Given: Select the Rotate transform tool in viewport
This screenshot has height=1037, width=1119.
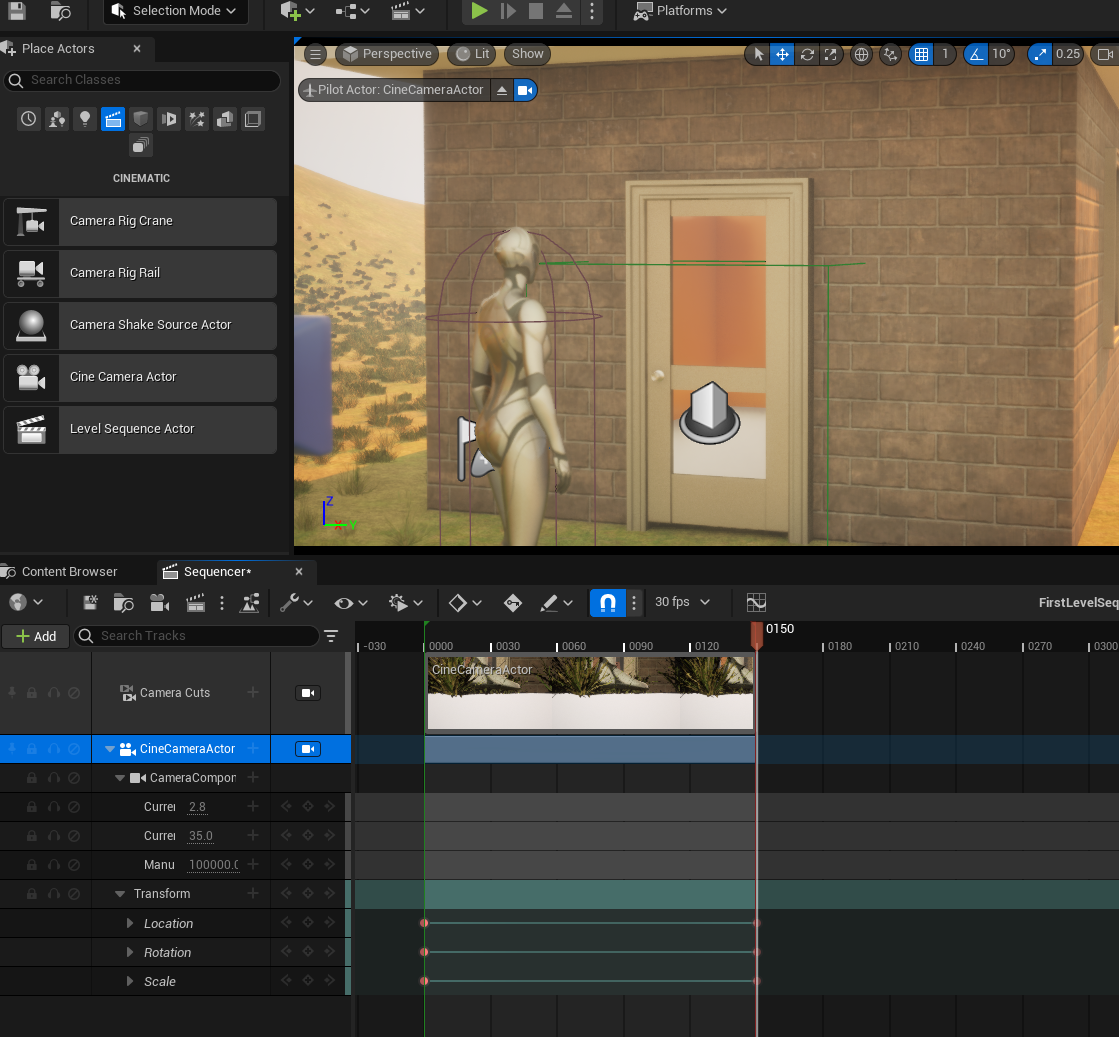Looking at the screenshot, I should 806,55.
